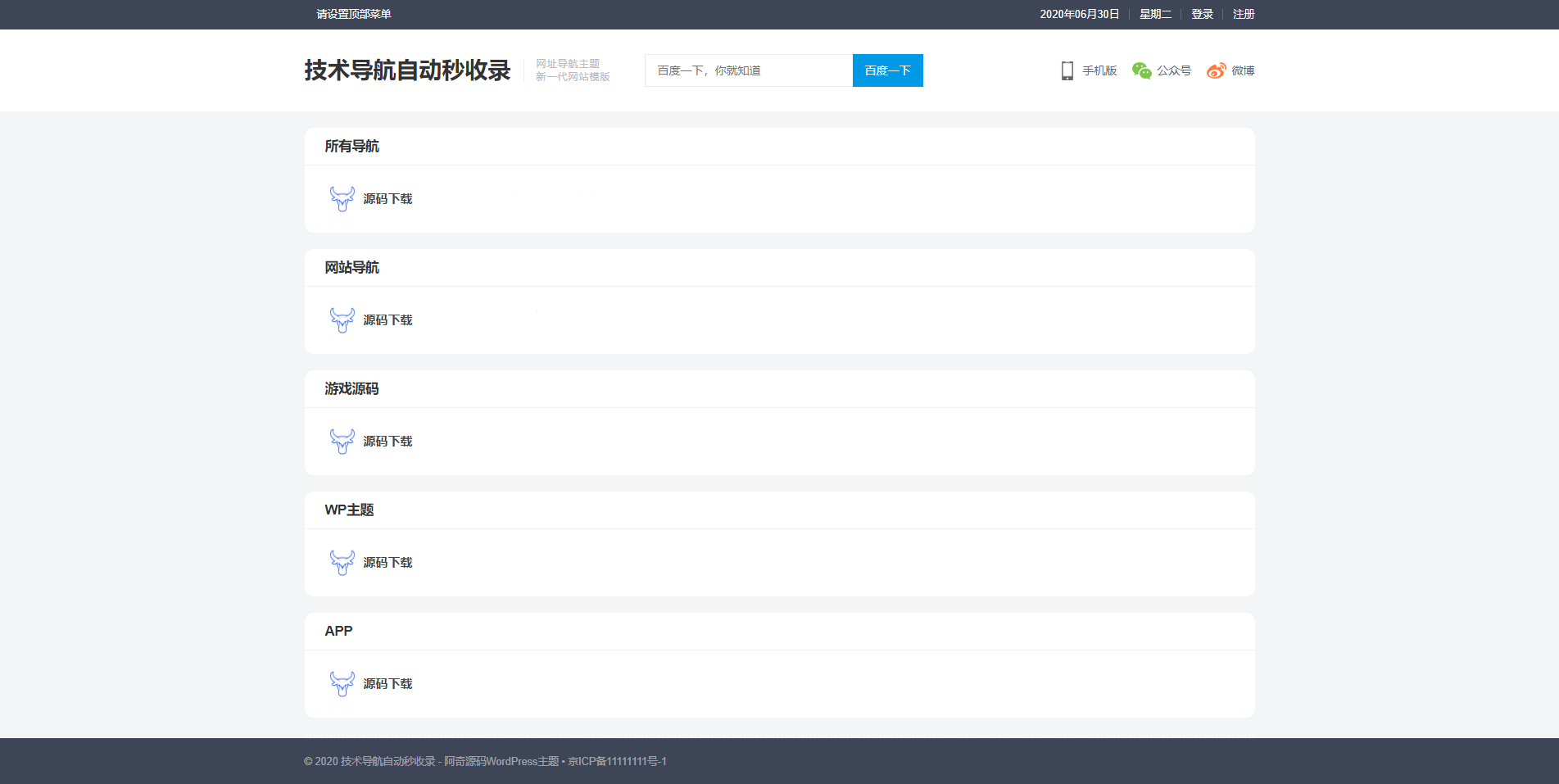Screen dimensions: 1559x784
Task: Click the mobile phone icon for 手机版
Action: coord(1067,70)
